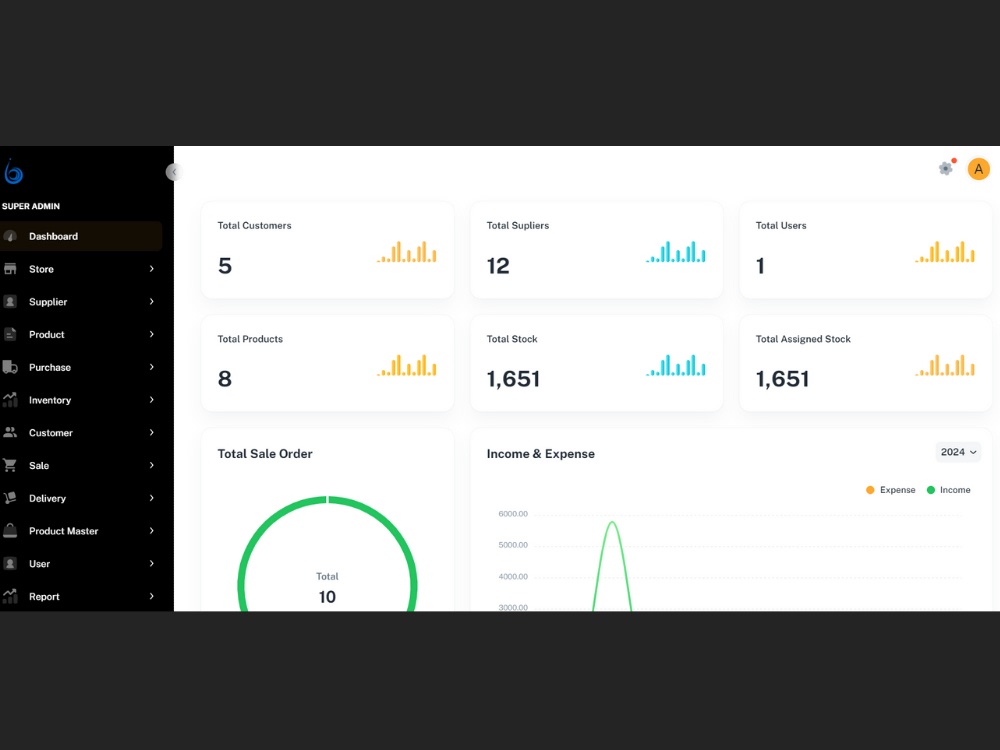Open the orange 'A' user avatar
Viewport: 1000px width, 750px height.
pyautogui.click(x=978, y=169)
